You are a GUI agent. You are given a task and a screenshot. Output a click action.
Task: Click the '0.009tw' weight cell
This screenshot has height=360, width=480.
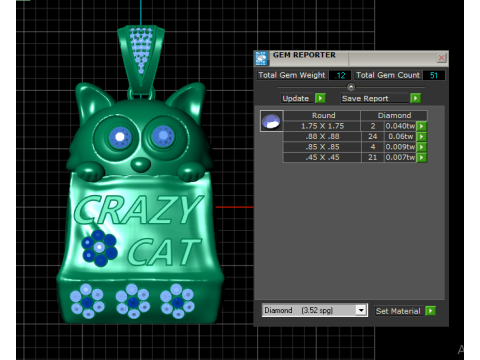point(400,147)
